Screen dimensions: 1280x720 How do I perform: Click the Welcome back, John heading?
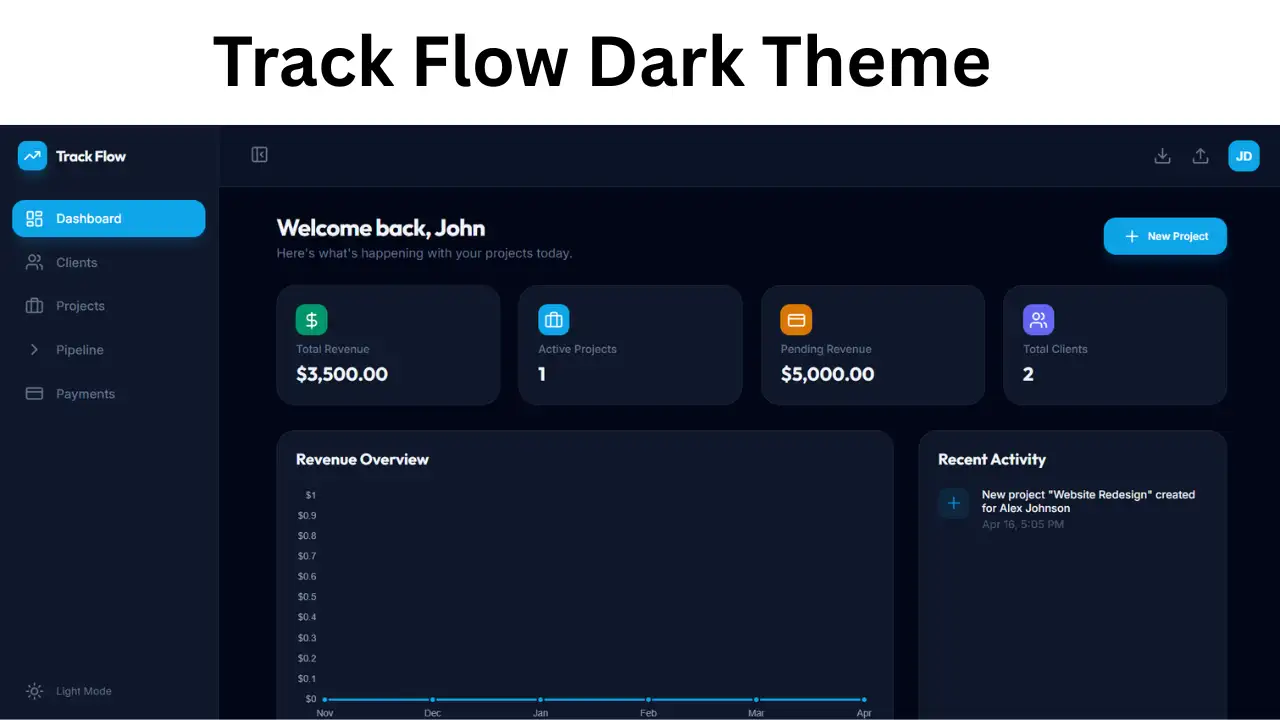(x=381, y=228)
